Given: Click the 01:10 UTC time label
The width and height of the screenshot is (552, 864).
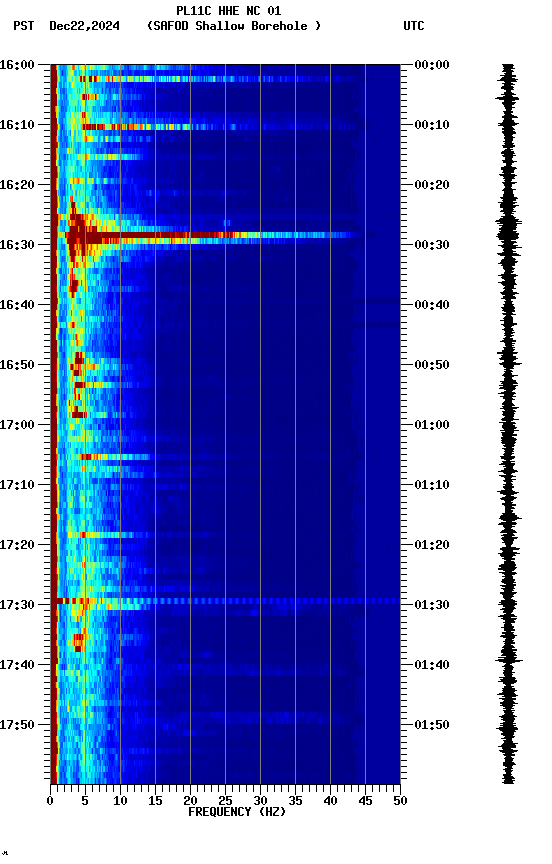Looking at the screenshot, I should point(432,485).
